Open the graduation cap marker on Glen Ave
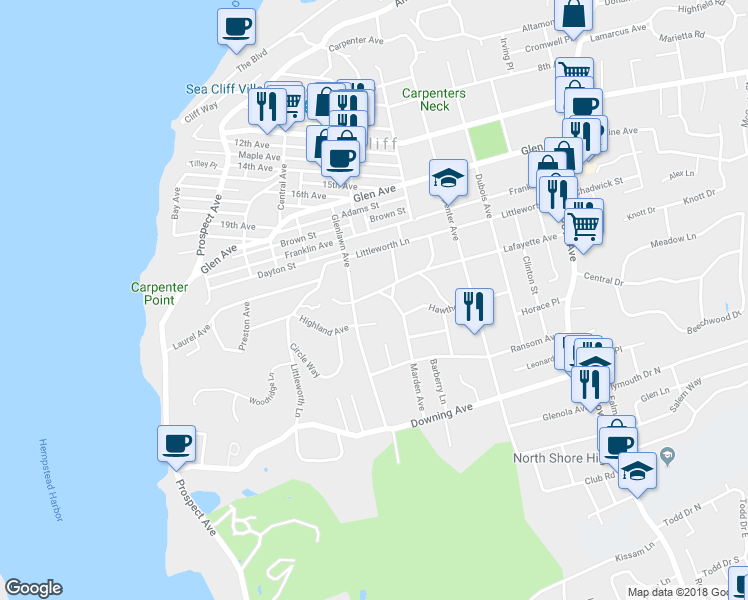This screenshot has height=600, width=748. (448, 179)
